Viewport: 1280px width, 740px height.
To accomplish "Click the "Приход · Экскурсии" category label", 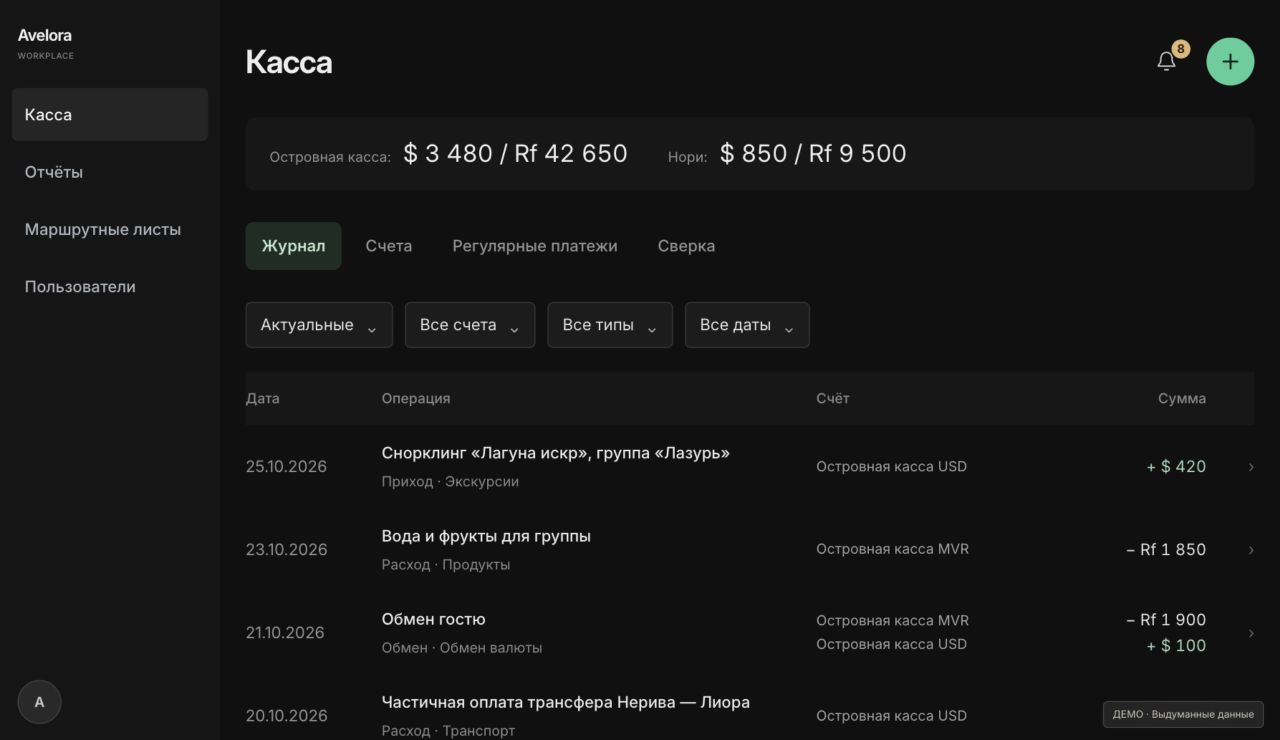I will click(x=450, y=482).
